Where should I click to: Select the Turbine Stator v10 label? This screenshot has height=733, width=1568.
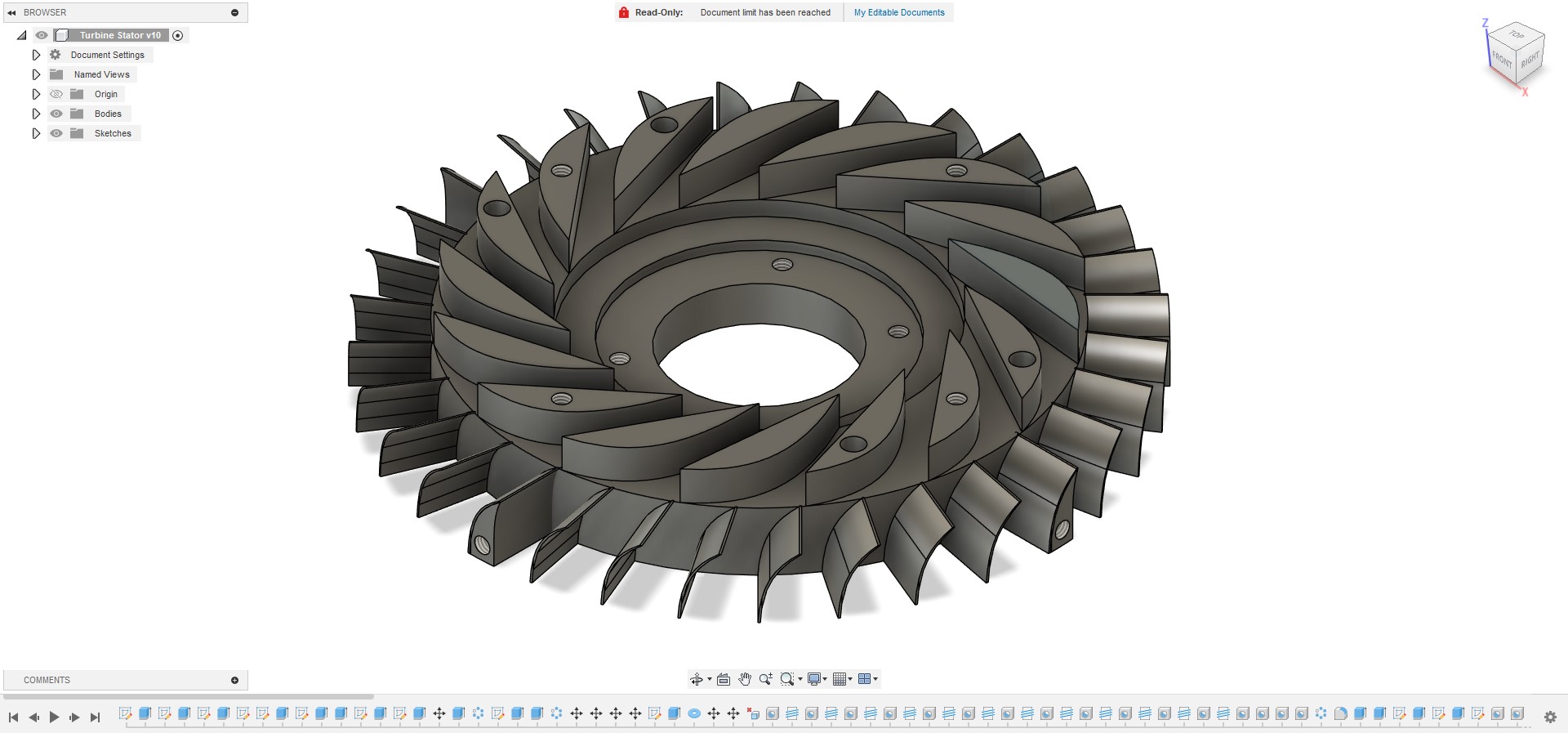pyautogui.click(x=120, y=35)
